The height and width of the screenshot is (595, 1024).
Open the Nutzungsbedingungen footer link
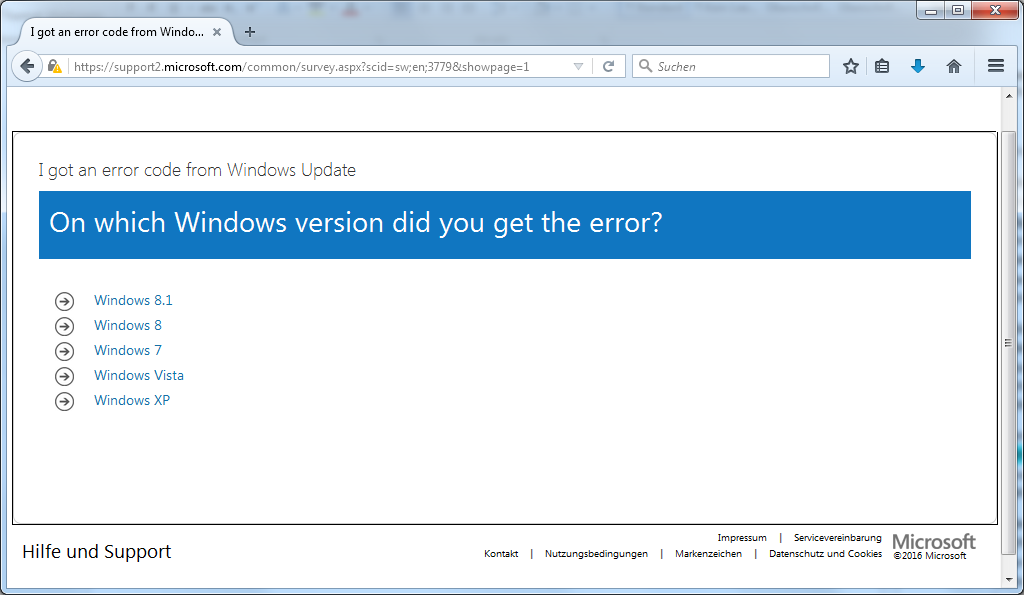pyautogui.click(x=596, y=553)
